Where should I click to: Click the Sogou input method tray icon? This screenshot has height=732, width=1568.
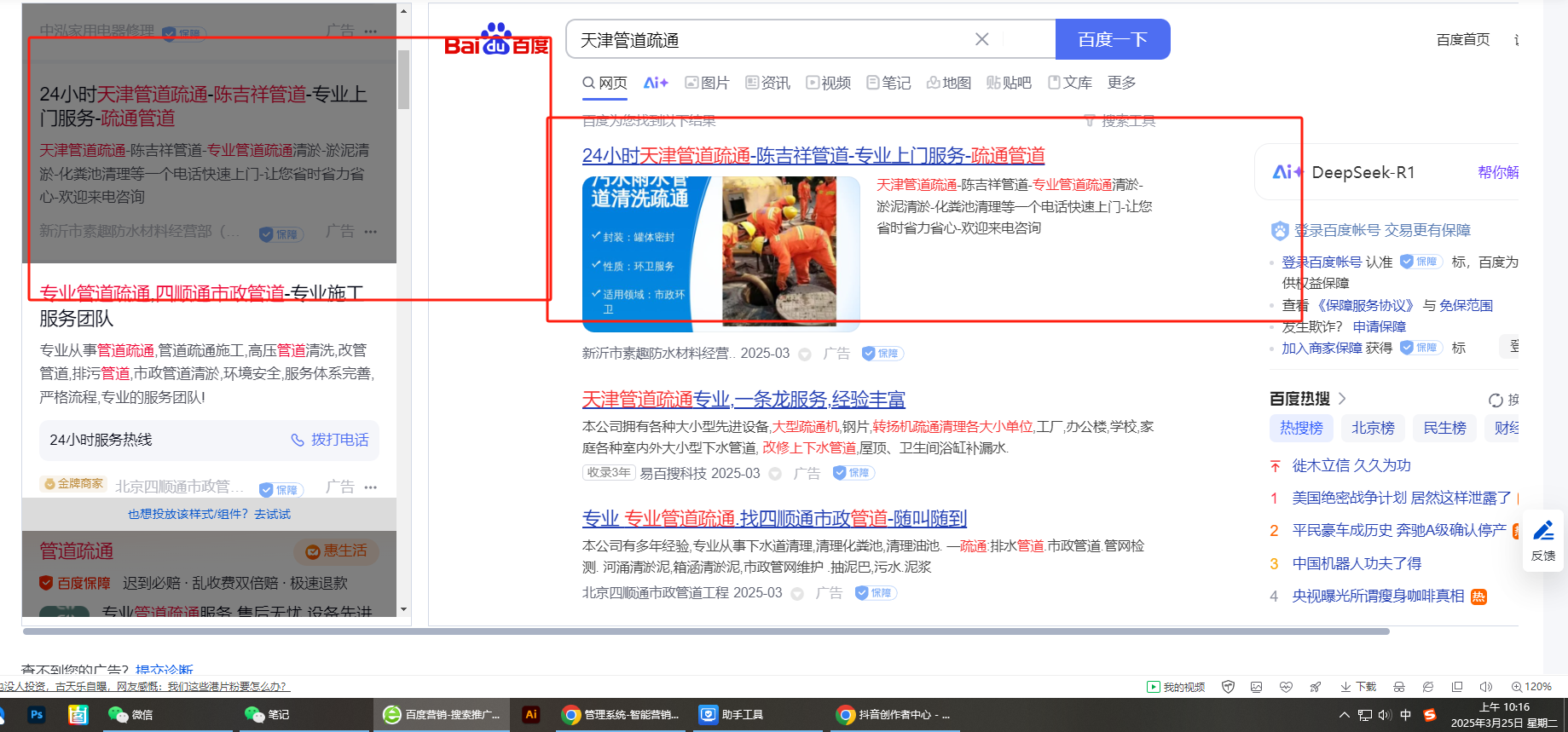pyautogui.click(x=1430, y=715)
